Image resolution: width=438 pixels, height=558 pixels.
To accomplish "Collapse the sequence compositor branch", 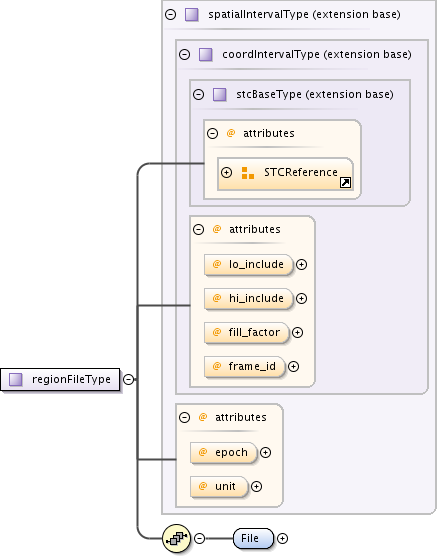I will pyautogui.click(x=199, y=538).
